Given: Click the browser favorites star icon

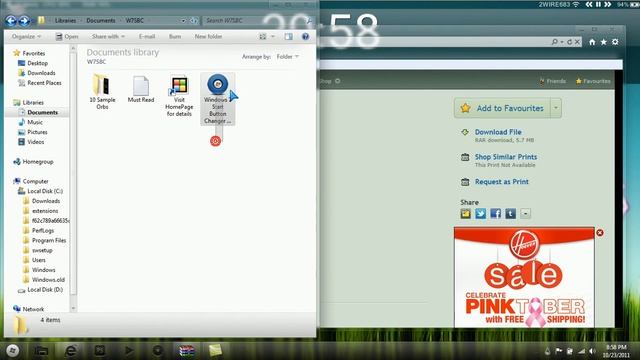Looking at the screenshot, I should pyautogui.click(x=604, y=42).
